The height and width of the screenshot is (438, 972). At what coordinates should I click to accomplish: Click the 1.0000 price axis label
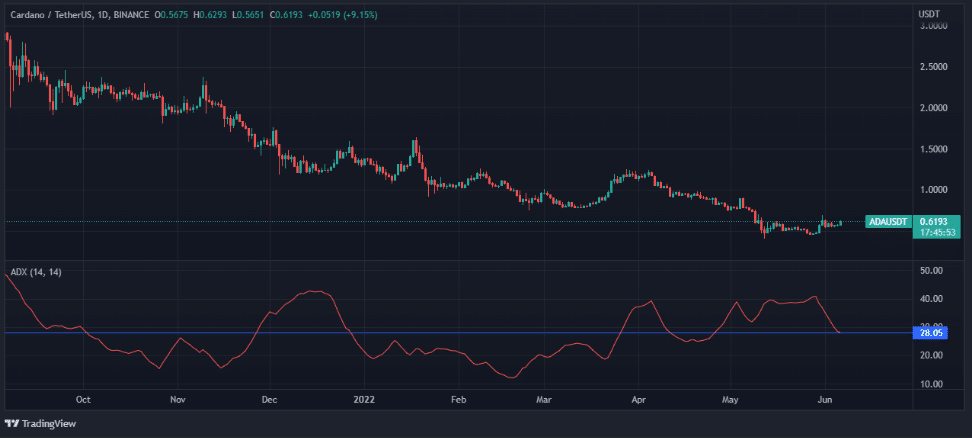tap(934, 190)
